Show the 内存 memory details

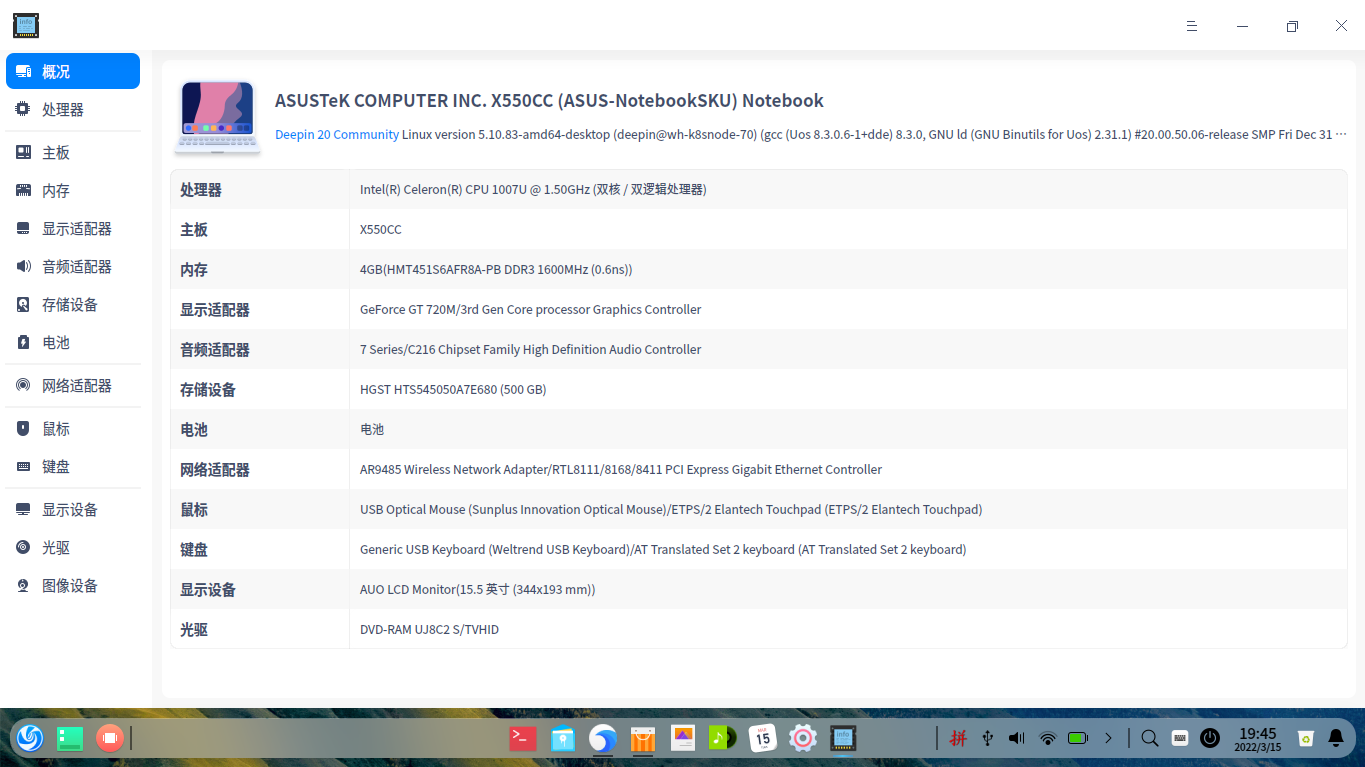(73, 190)
